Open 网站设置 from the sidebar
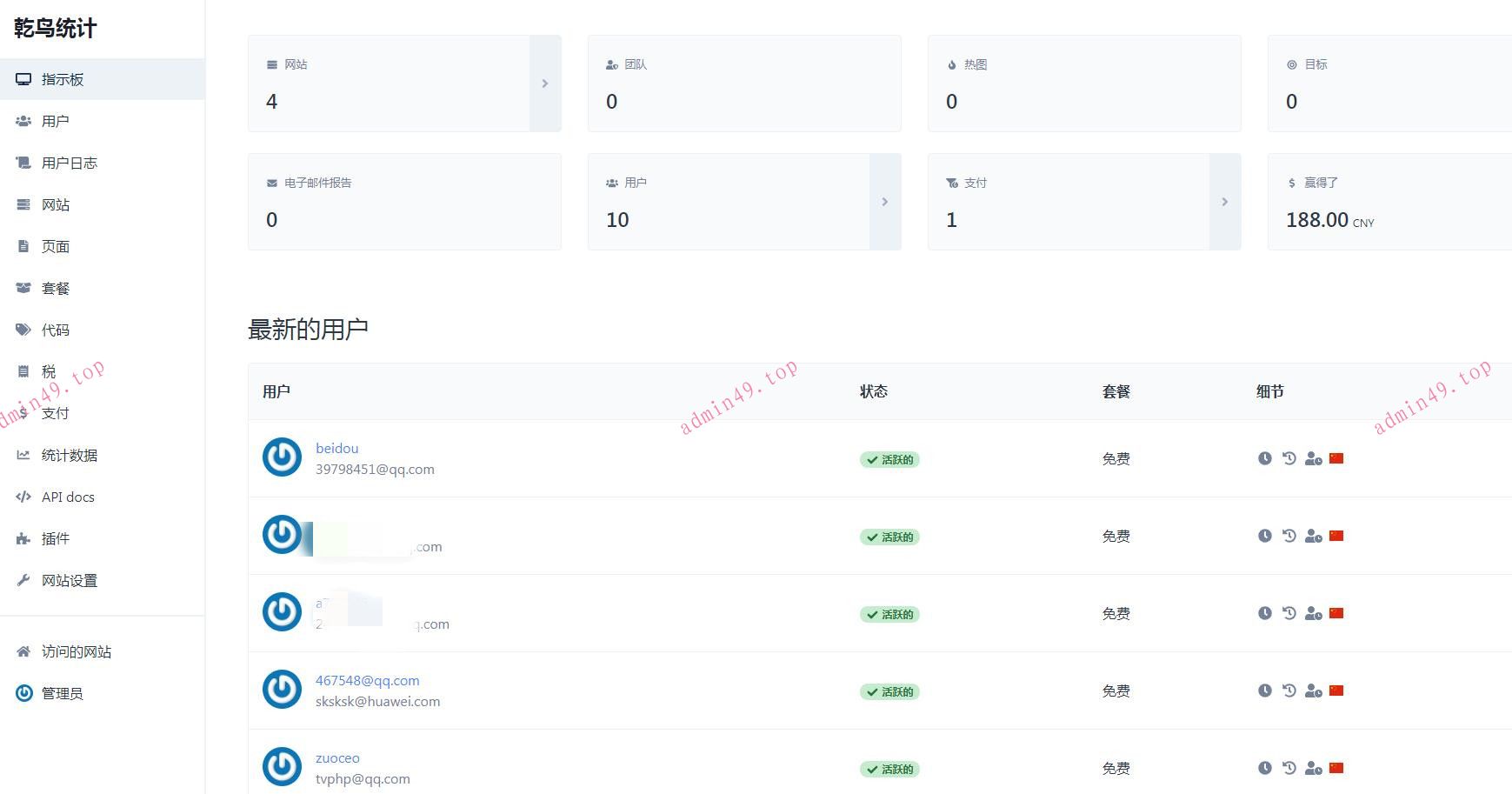 [69, 580]
